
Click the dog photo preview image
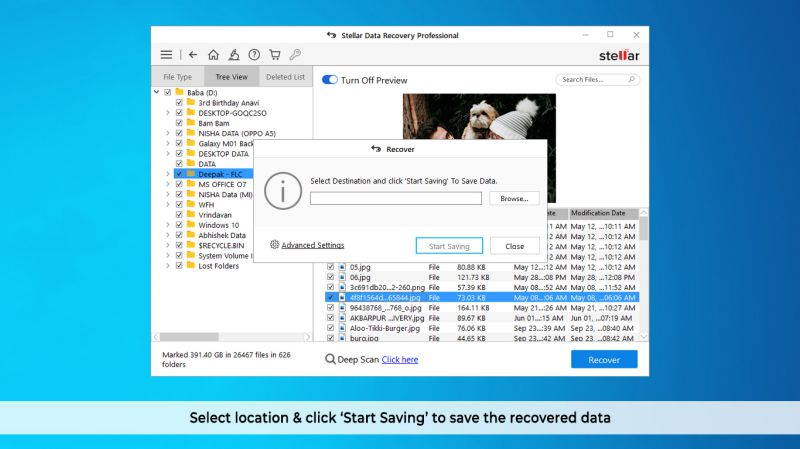pos(479,116)
